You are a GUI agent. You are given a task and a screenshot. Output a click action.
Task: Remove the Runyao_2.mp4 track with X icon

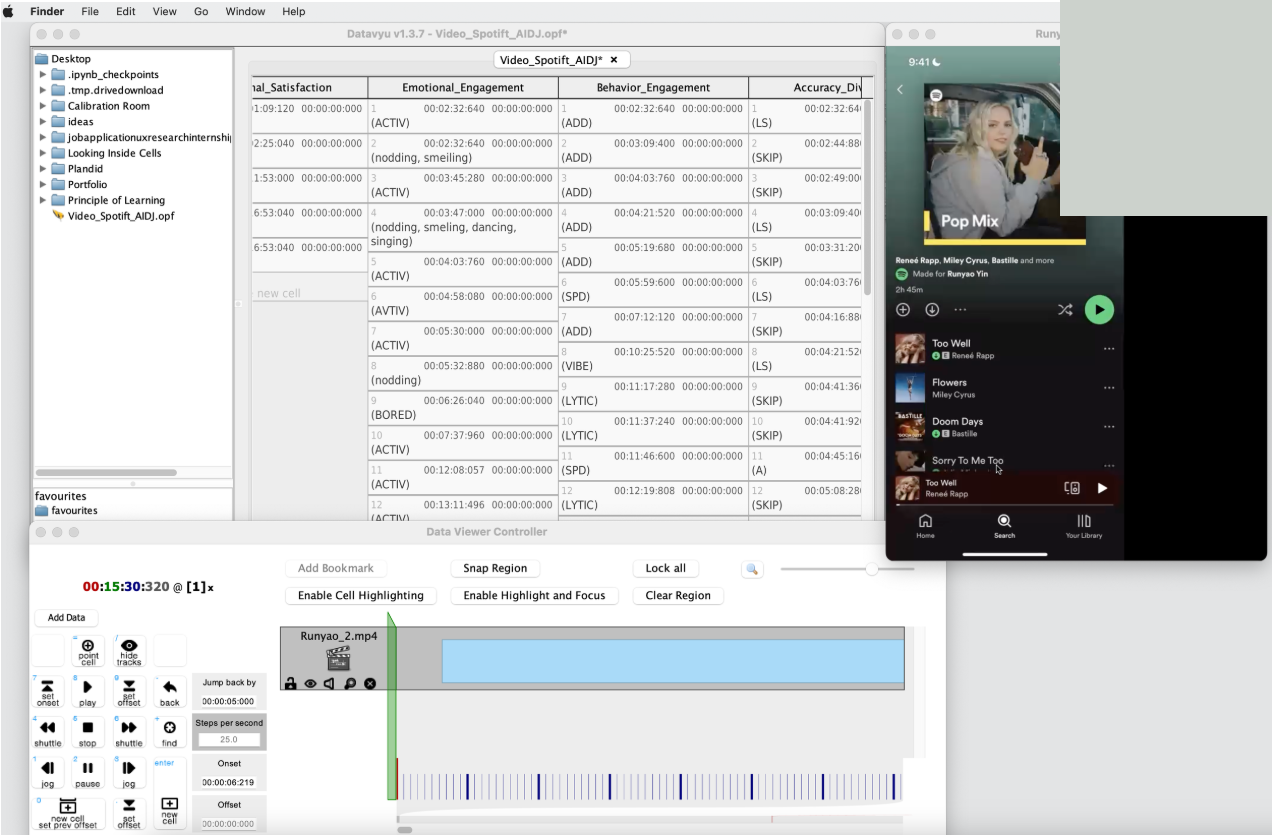[x=370, y=684]
